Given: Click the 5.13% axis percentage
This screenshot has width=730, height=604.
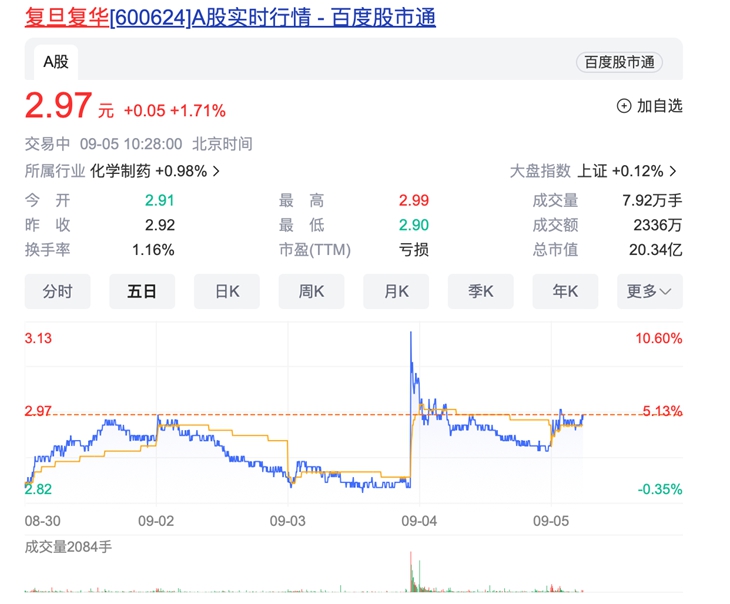Looking at the screenshot, I should point(662,411).
